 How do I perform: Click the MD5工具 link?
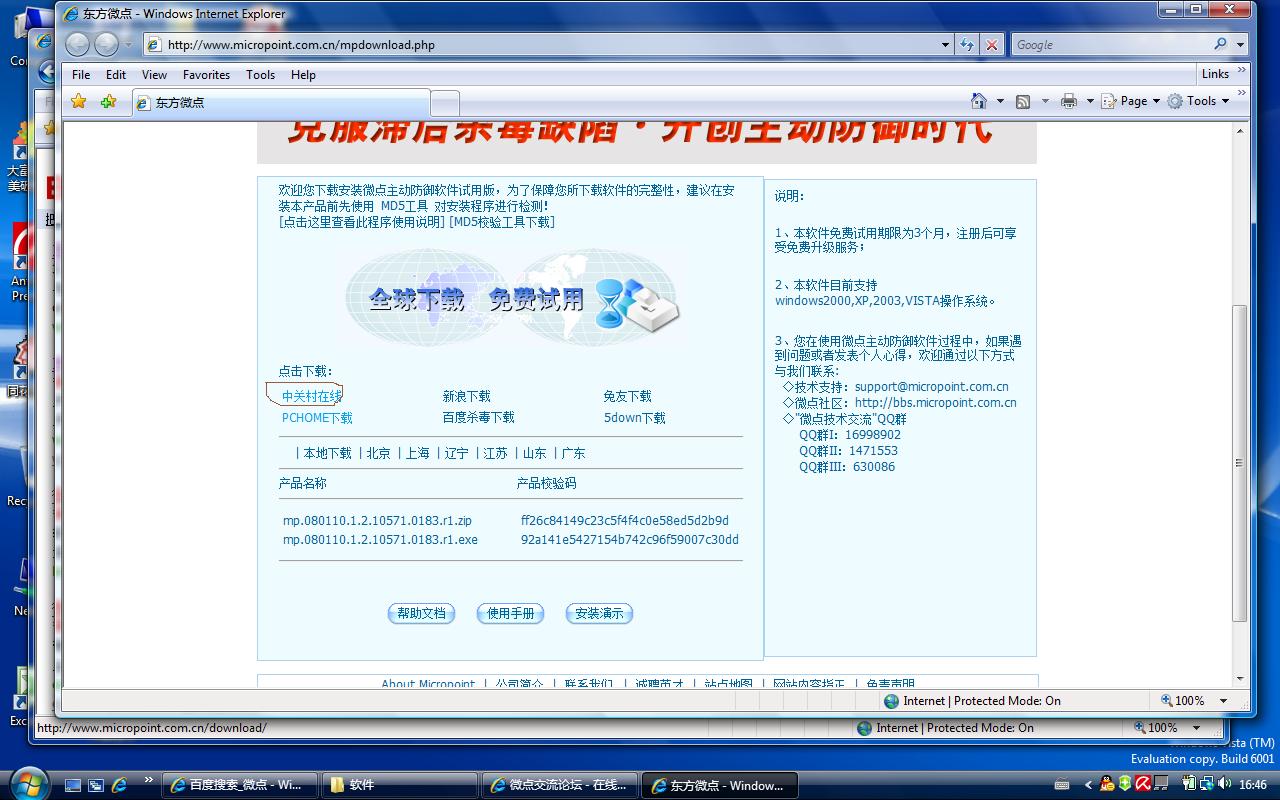tap(404, 206)
